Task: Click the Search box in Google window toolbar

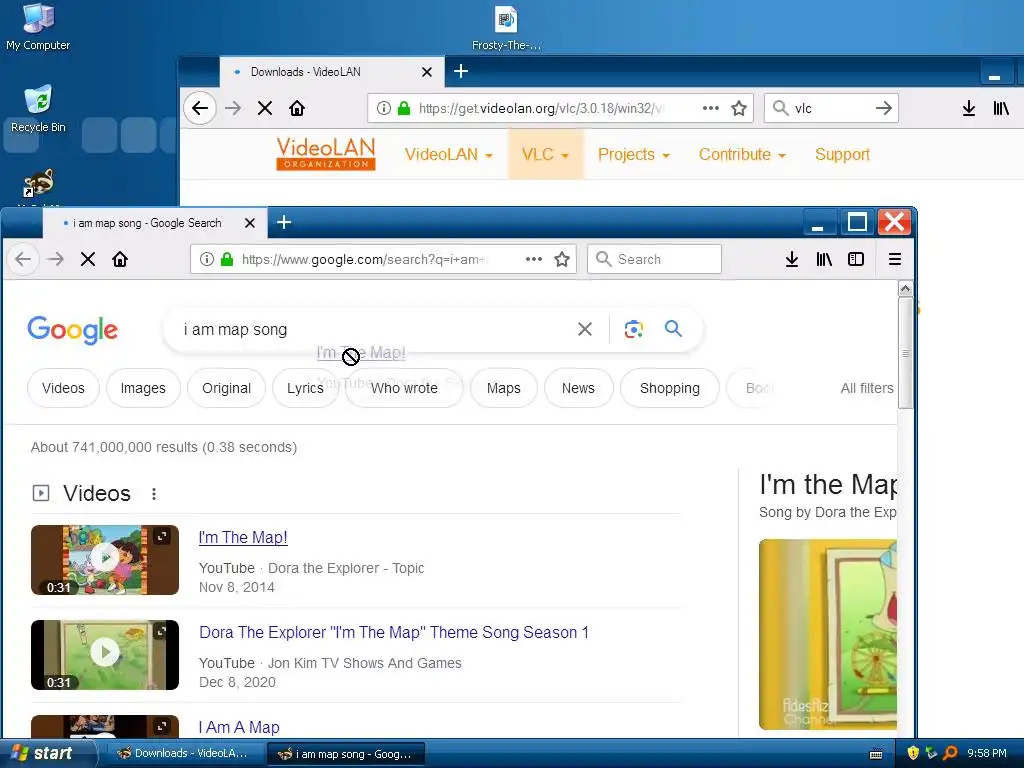Action: click(654, 259)
